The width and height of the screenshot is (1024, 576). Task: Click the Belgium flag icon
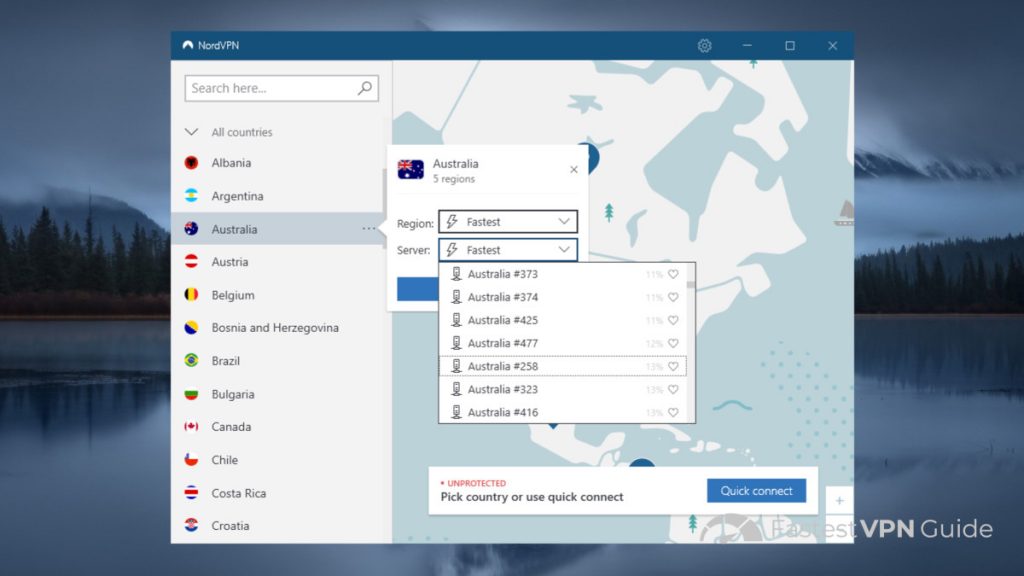[191, 295]
